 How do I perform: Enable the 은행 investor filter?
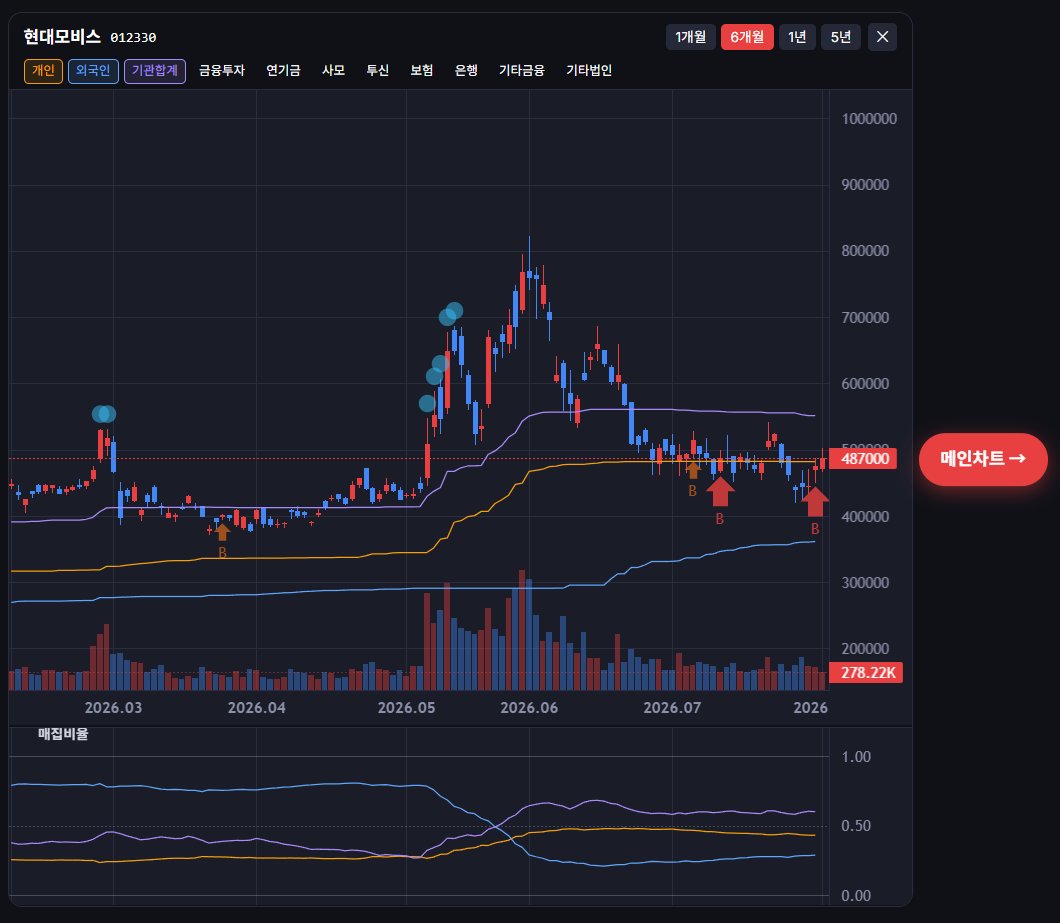click(x=466, y=70)
